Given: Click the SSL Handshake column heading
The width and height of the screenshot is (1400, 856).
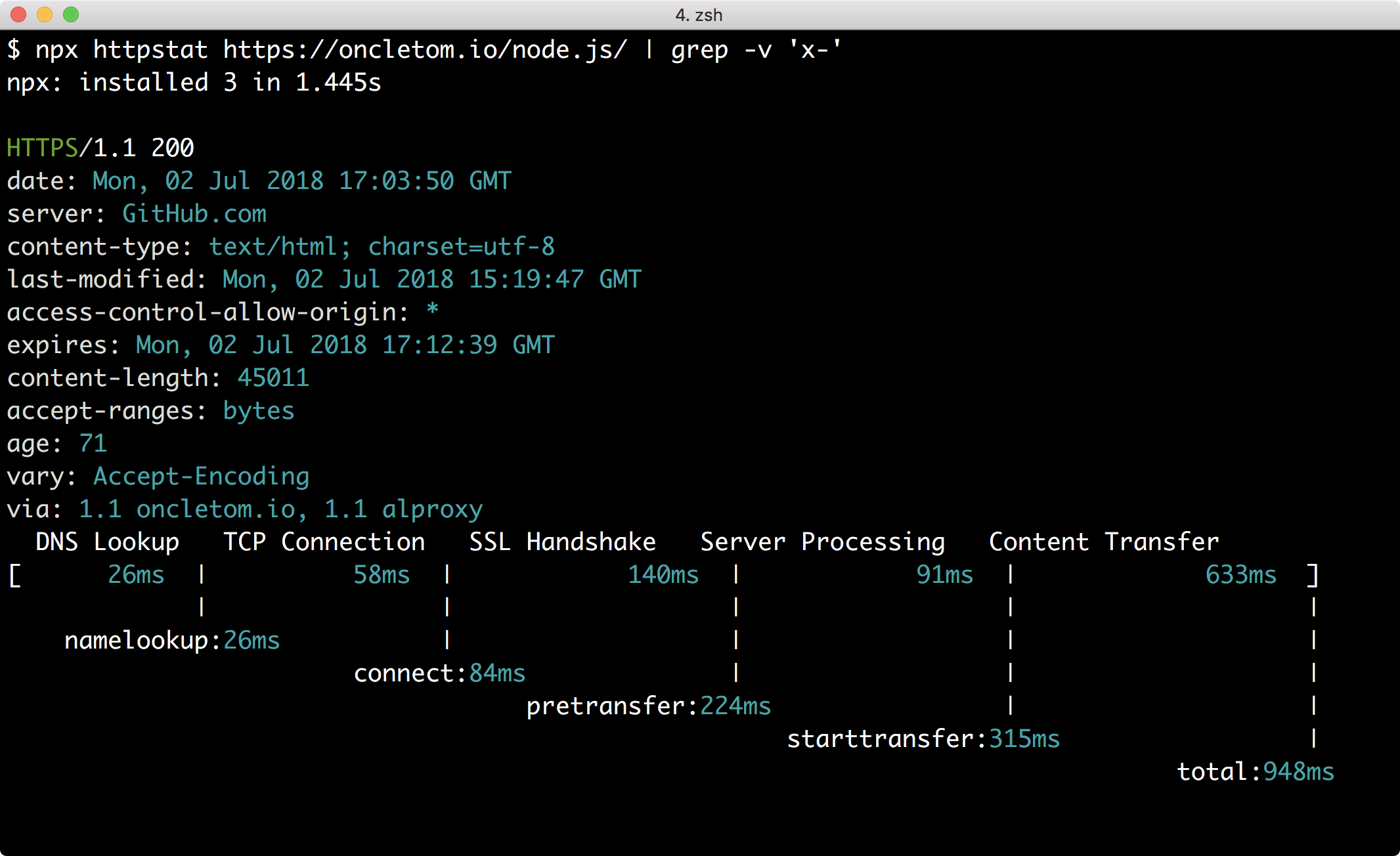Looking at the screenshot, I should click(562, 542).
